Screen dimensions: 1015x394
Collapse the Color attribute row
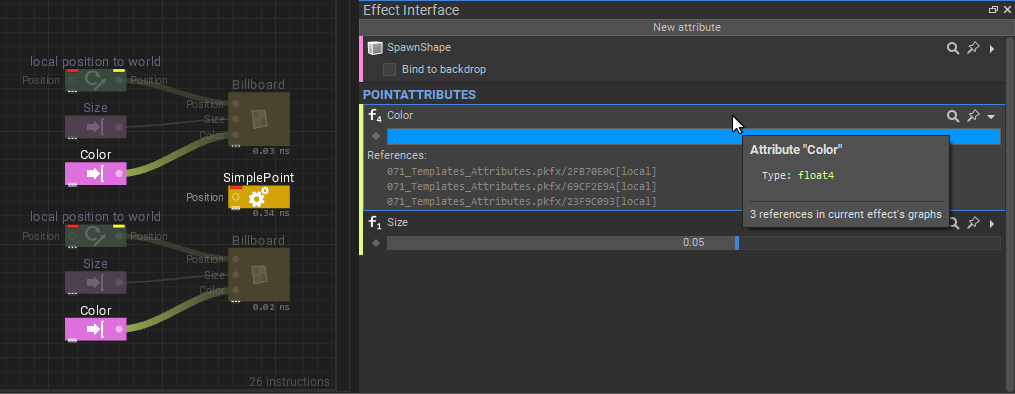[x=991, y=116]
